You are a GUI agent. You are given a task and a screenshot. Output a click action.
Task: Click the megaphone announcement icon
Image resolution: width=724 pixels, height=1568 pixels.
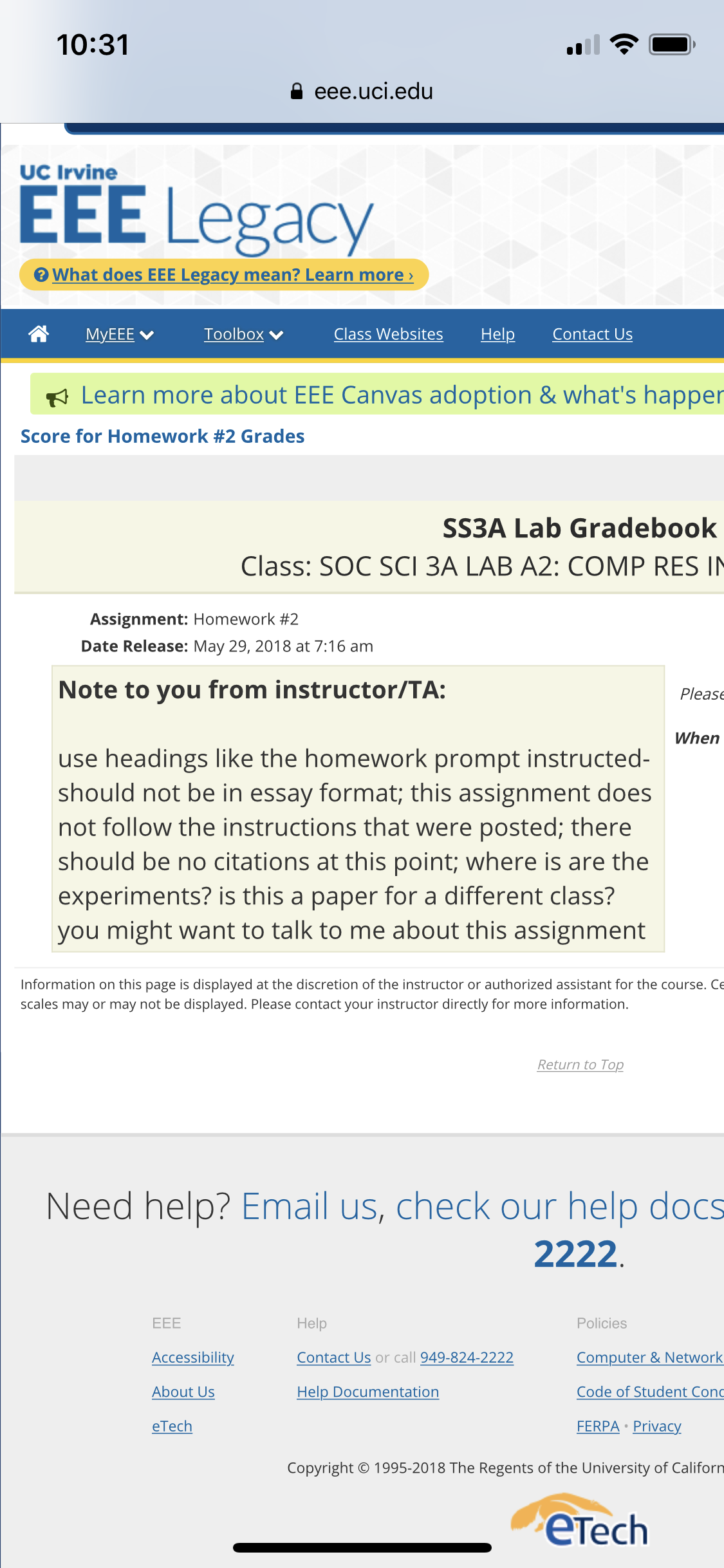[x=57, y=398]
